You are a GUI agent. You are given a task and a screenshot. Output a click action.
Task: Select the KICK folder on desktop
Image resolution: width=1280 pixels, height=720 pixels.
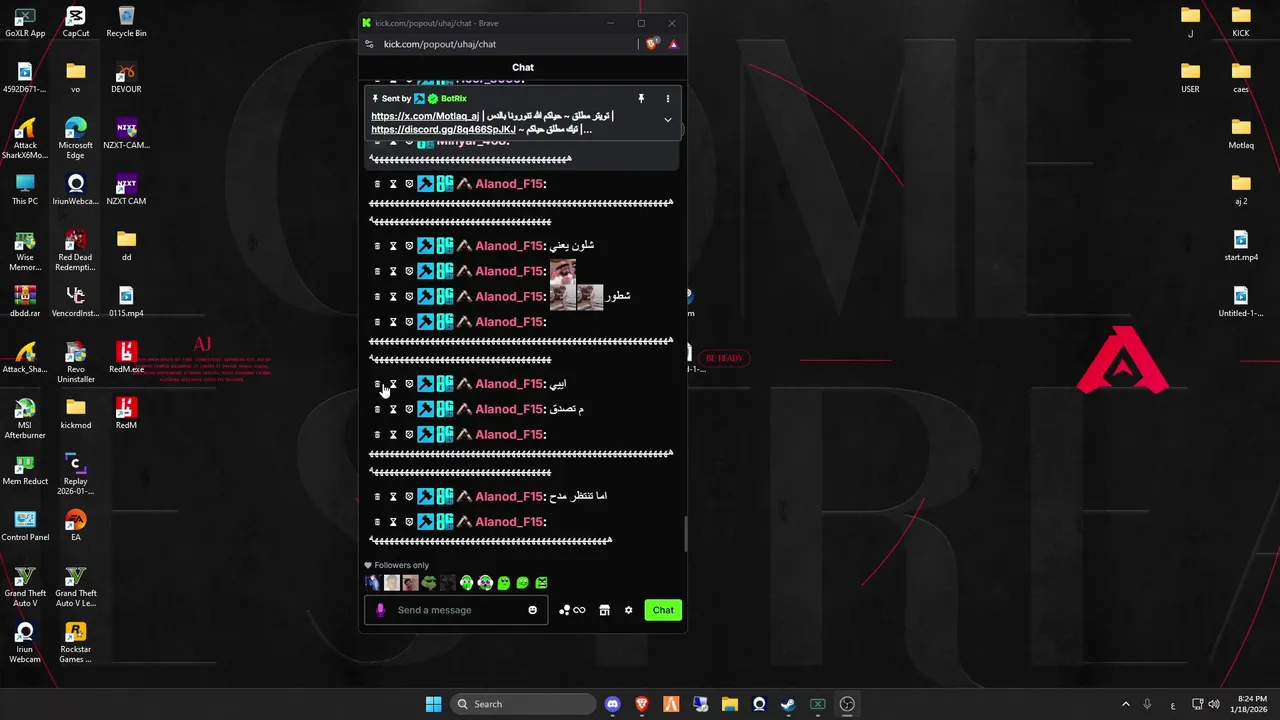[x=1241, y=22]
